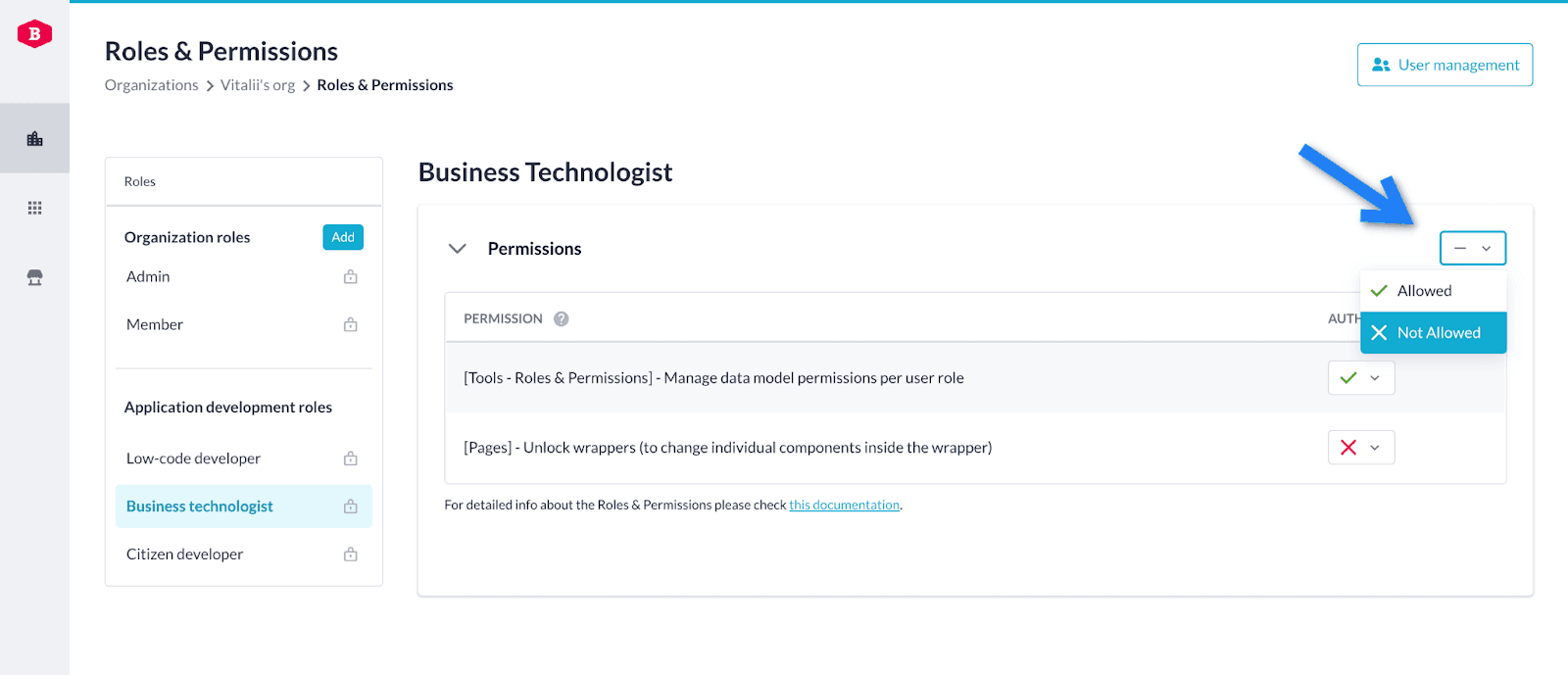
Task: Click the users icon in User management button
Action: point(1381,65)
